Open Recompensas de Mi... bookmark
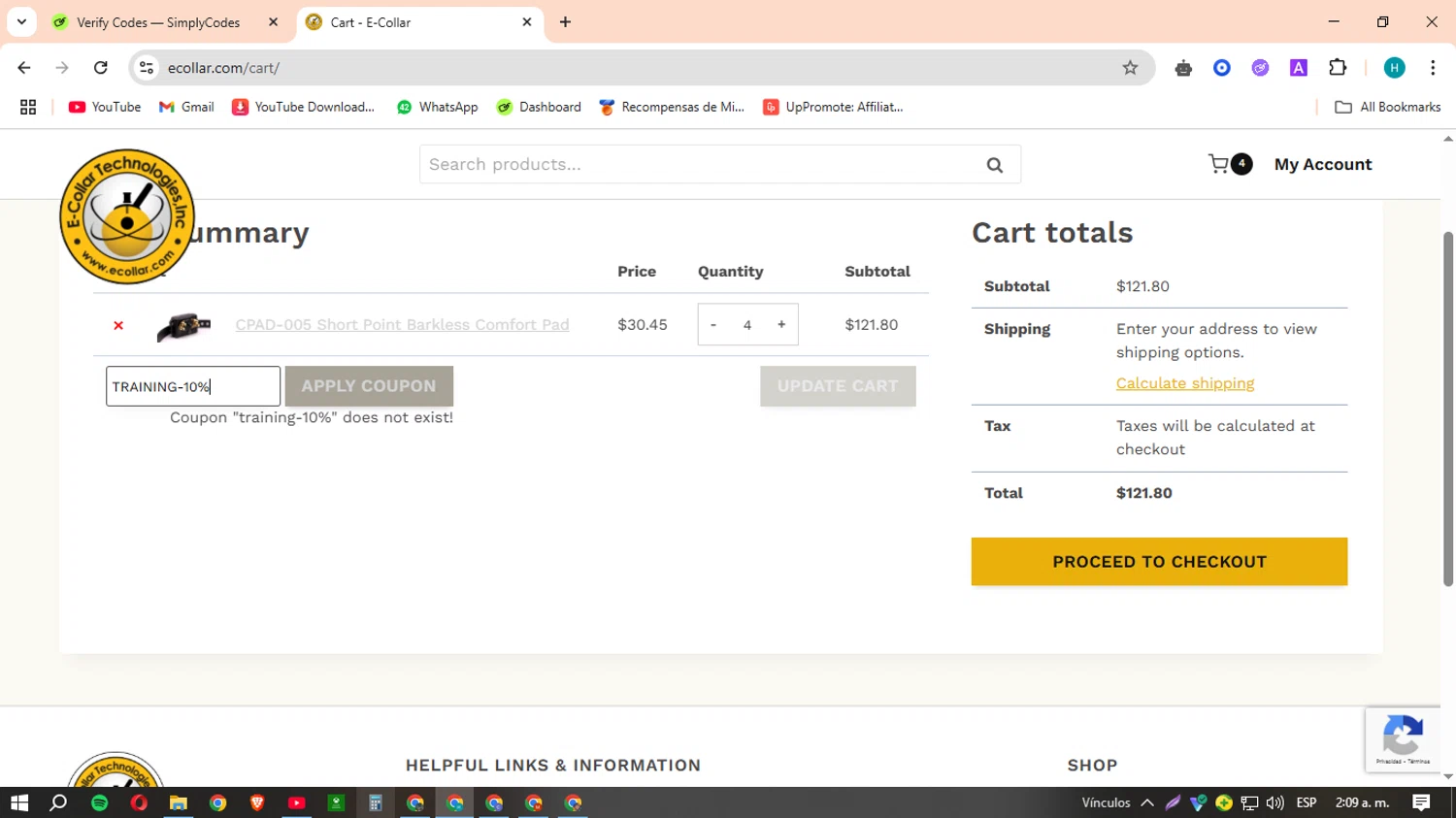 pyautogui.click(x=672, y=107)
